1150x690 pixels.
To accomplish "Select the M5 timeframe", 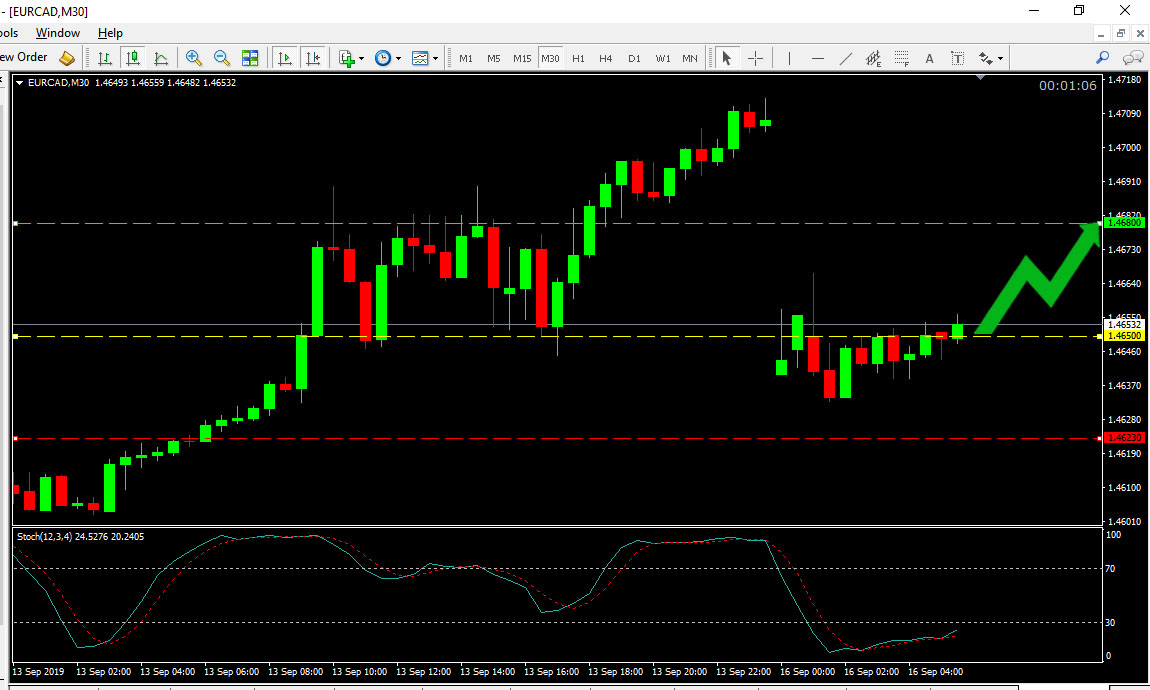I will coord(494,58).
